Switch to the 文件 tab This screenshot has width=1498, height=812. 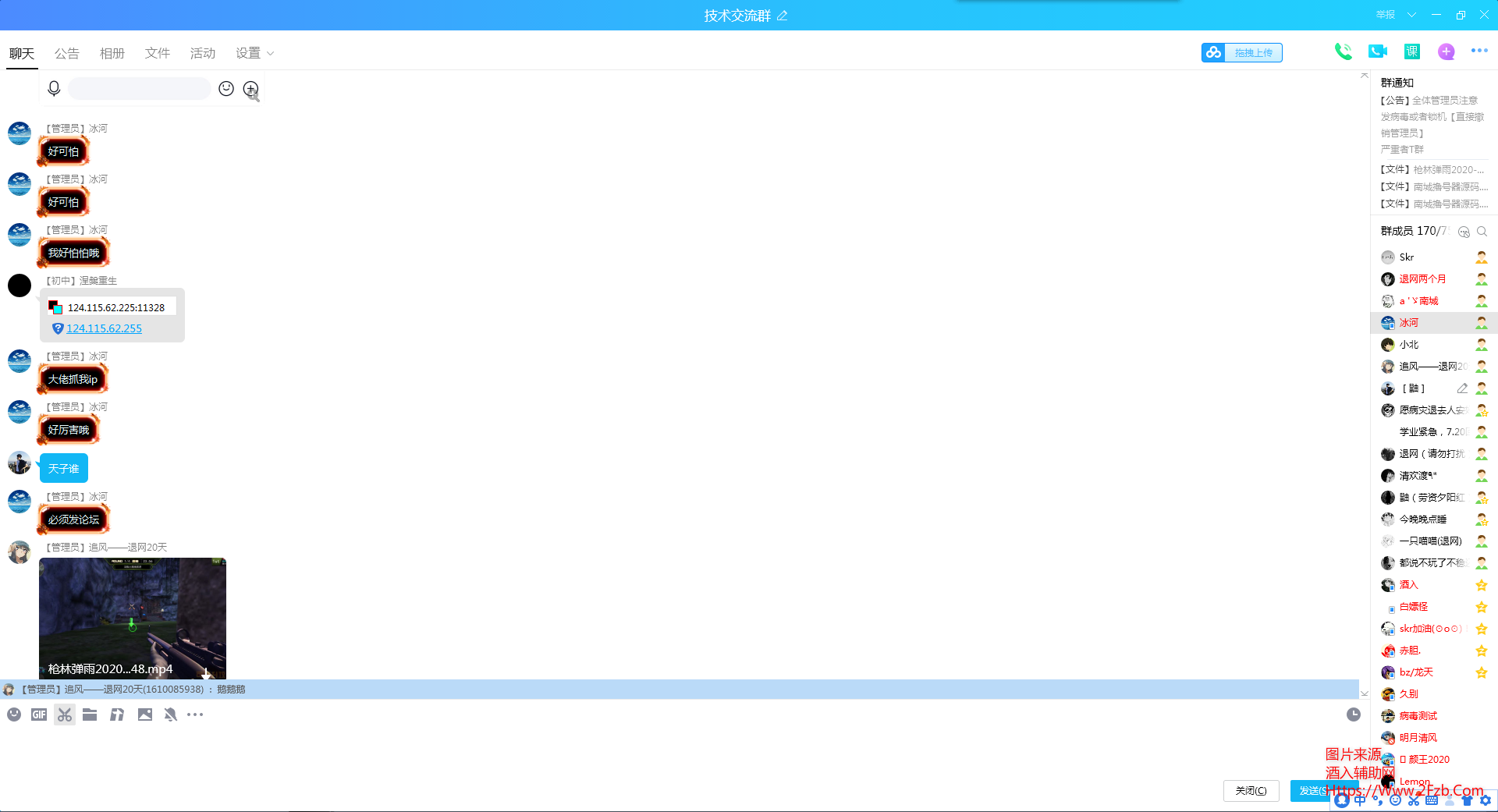pos(158,53)
